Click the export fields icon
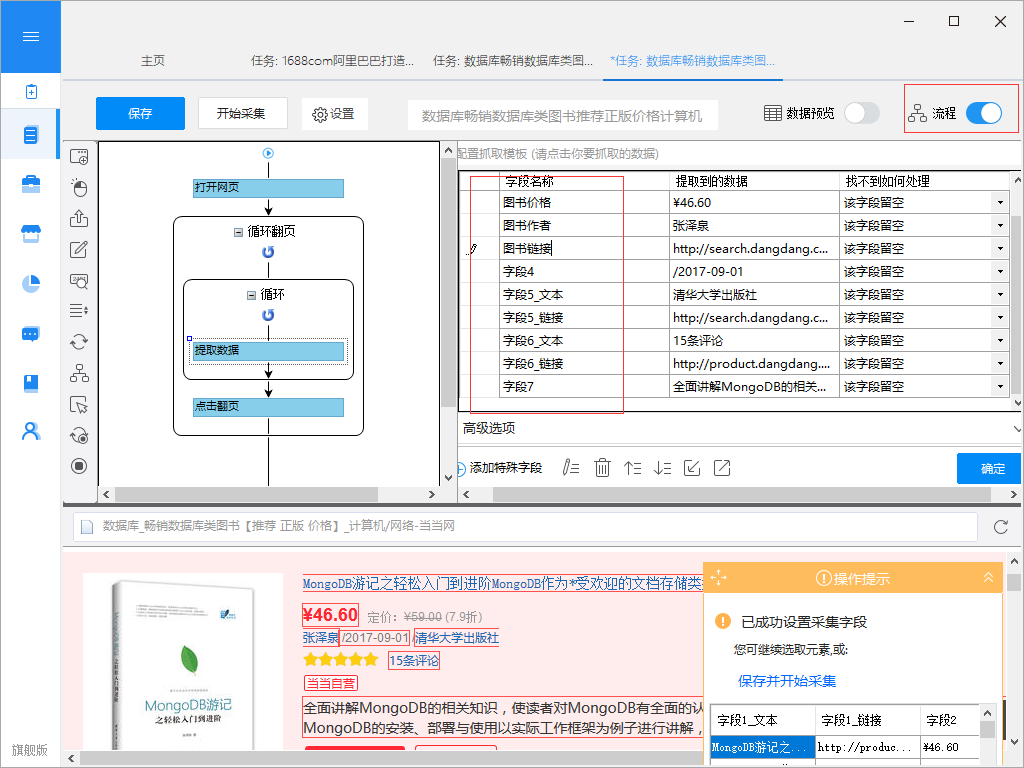The width and height of the screenshot is (1024, 768). point(722,468)
